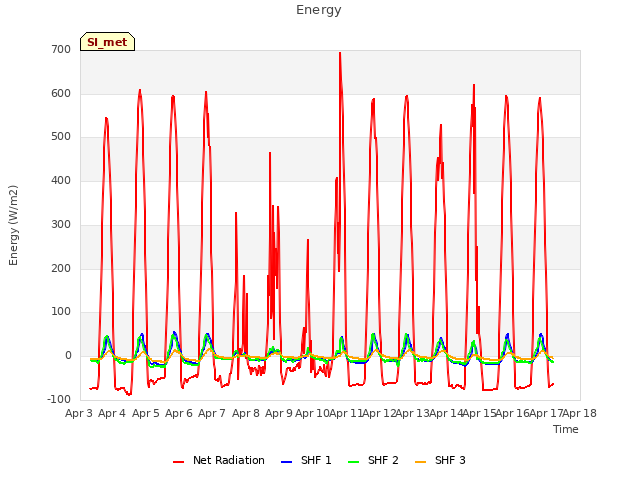
Task: Click the 500 y-axis tick label
Action: tap(61, 137)
